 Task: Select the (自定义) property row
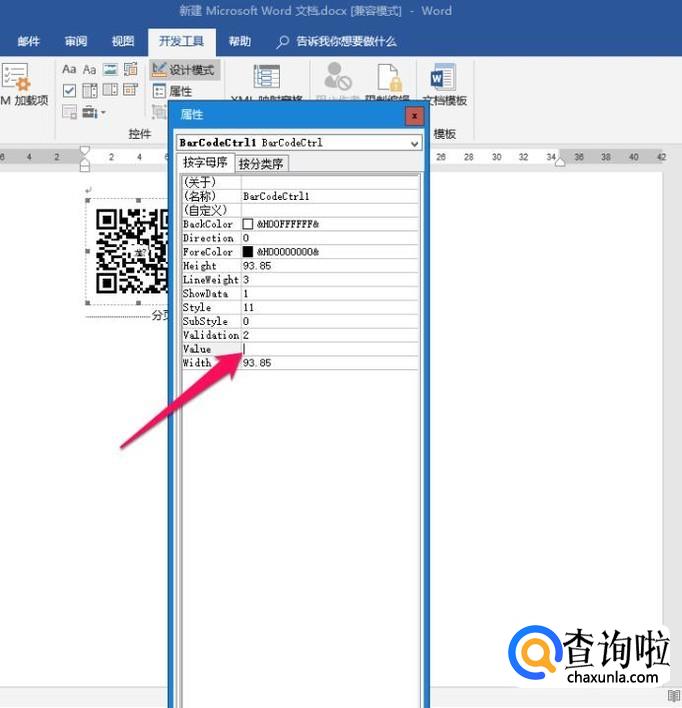[x=300, y=210]
